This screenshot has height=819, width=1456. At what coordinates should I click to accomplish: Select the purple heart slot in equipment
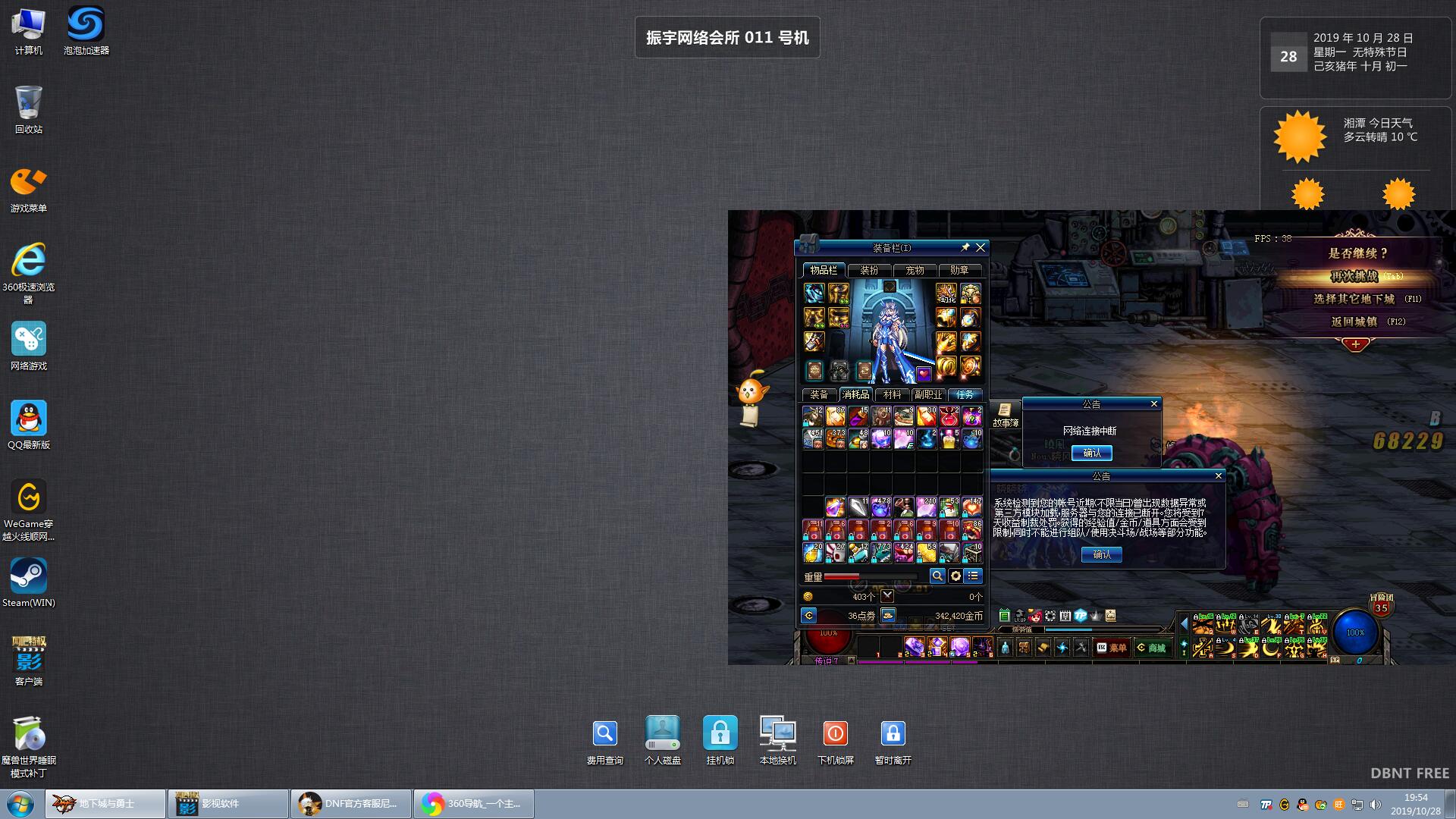(x=924, y=373)
